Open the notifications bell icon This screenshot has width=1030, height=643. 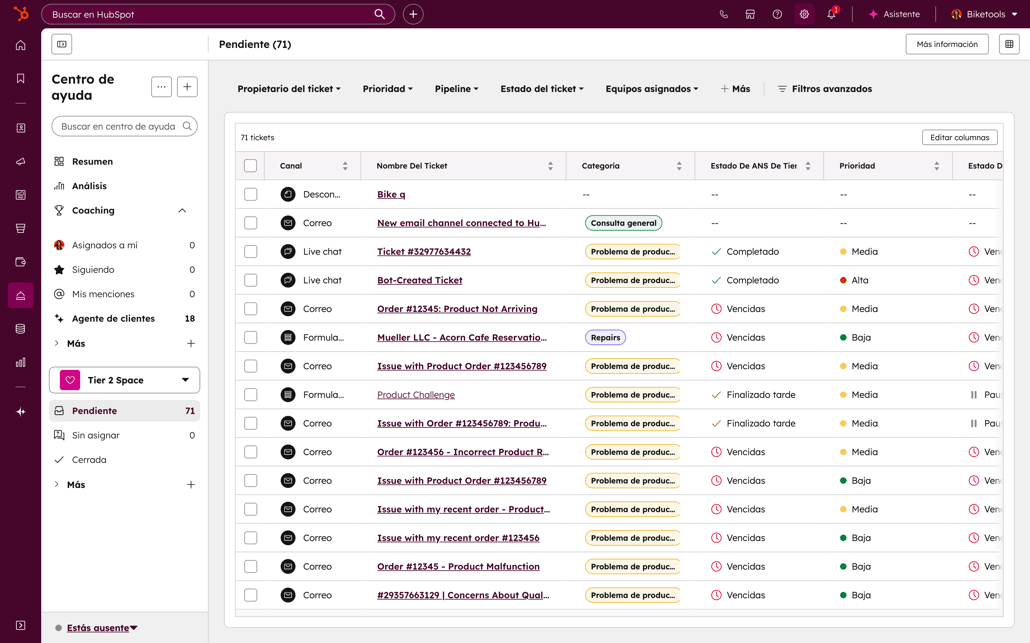click(831, 15)
